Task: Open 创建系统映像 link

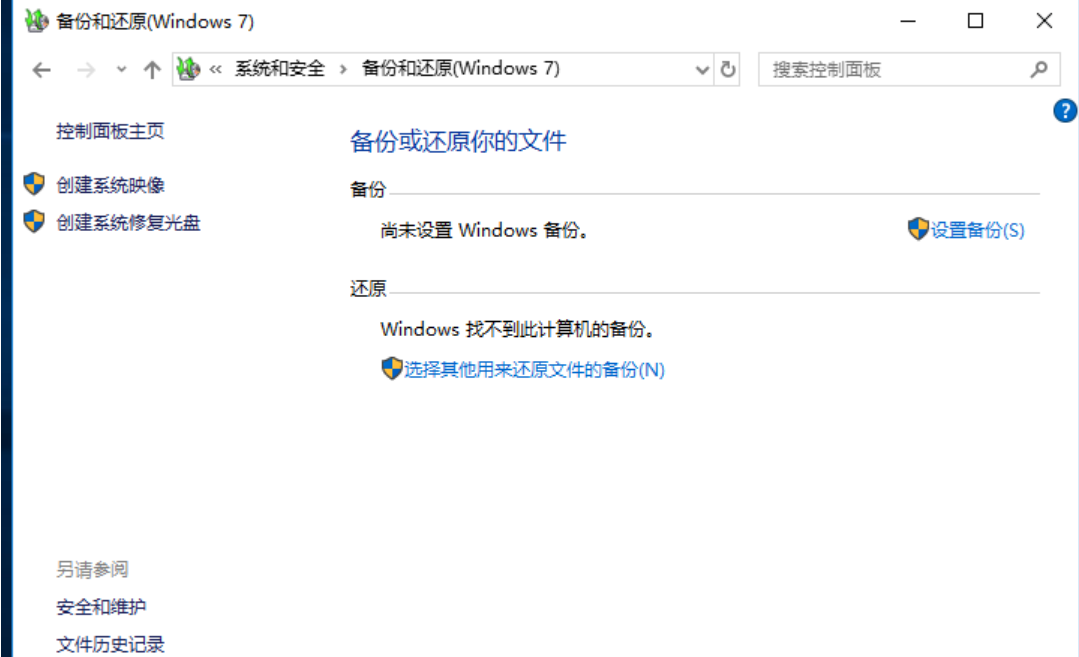Action: pos(110,185)
